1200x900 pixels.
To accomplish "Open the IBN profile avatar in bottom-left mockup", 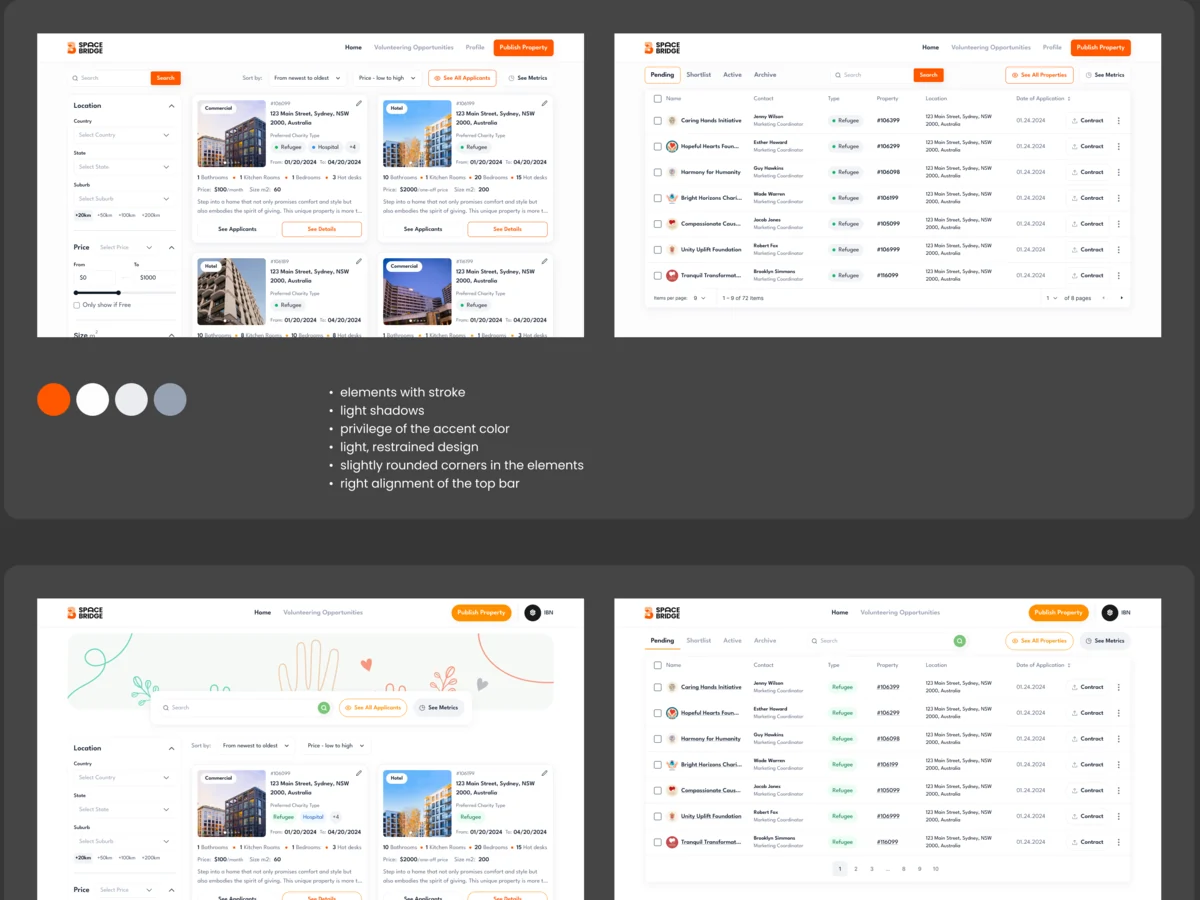I will pos(533,613).
